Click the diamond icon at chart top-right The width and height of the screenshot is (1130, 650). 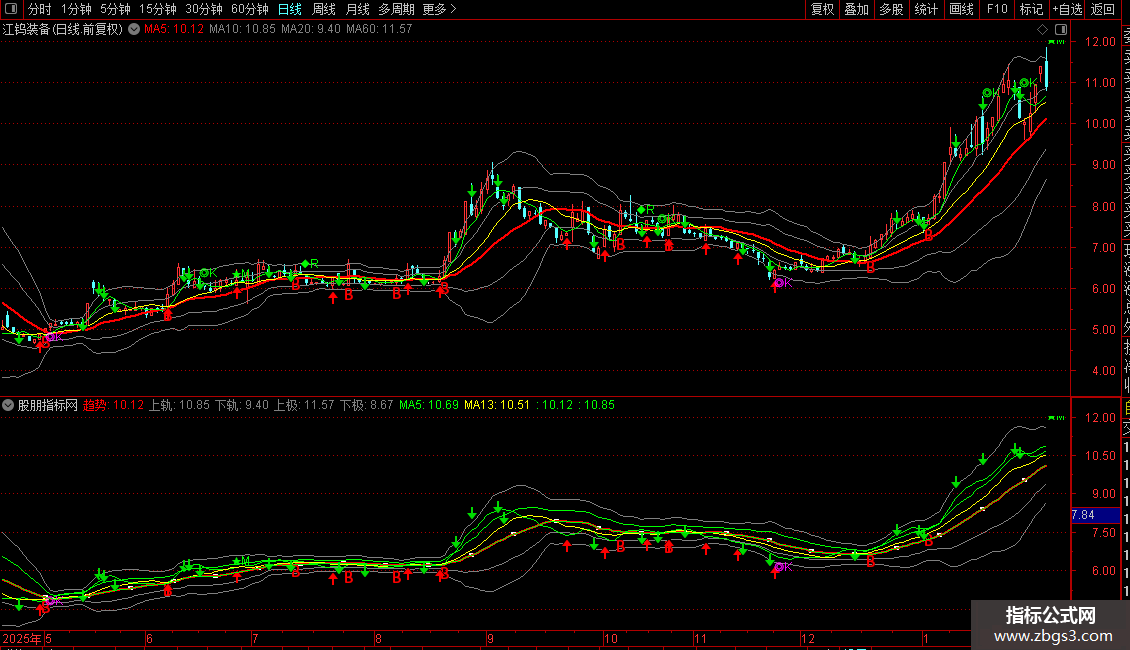pyautogui.click(x=1043, y=29)
